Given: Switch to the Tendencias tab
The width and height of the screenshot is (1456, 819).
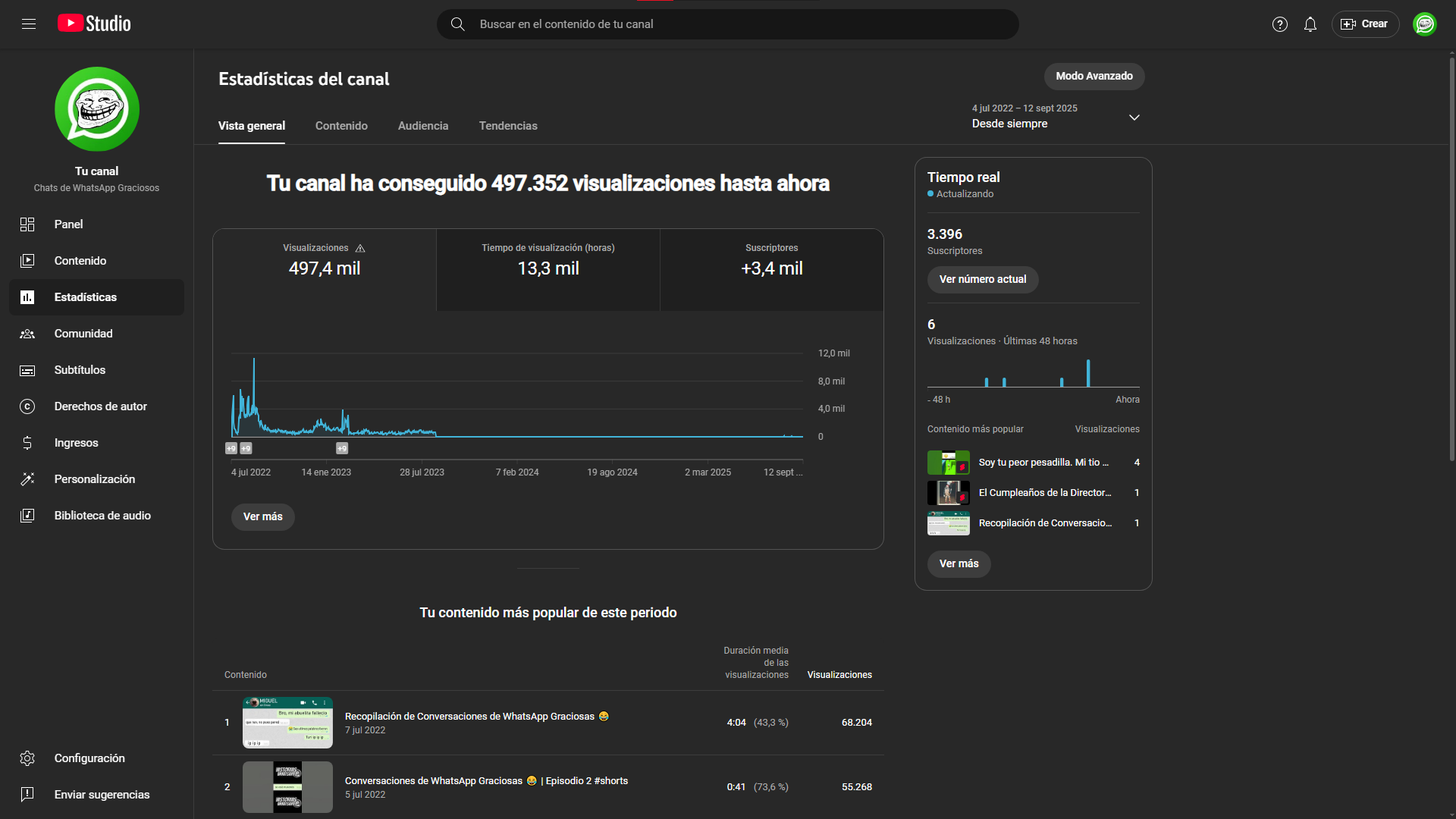Looking at the screenshot, I should click(508, 126).
